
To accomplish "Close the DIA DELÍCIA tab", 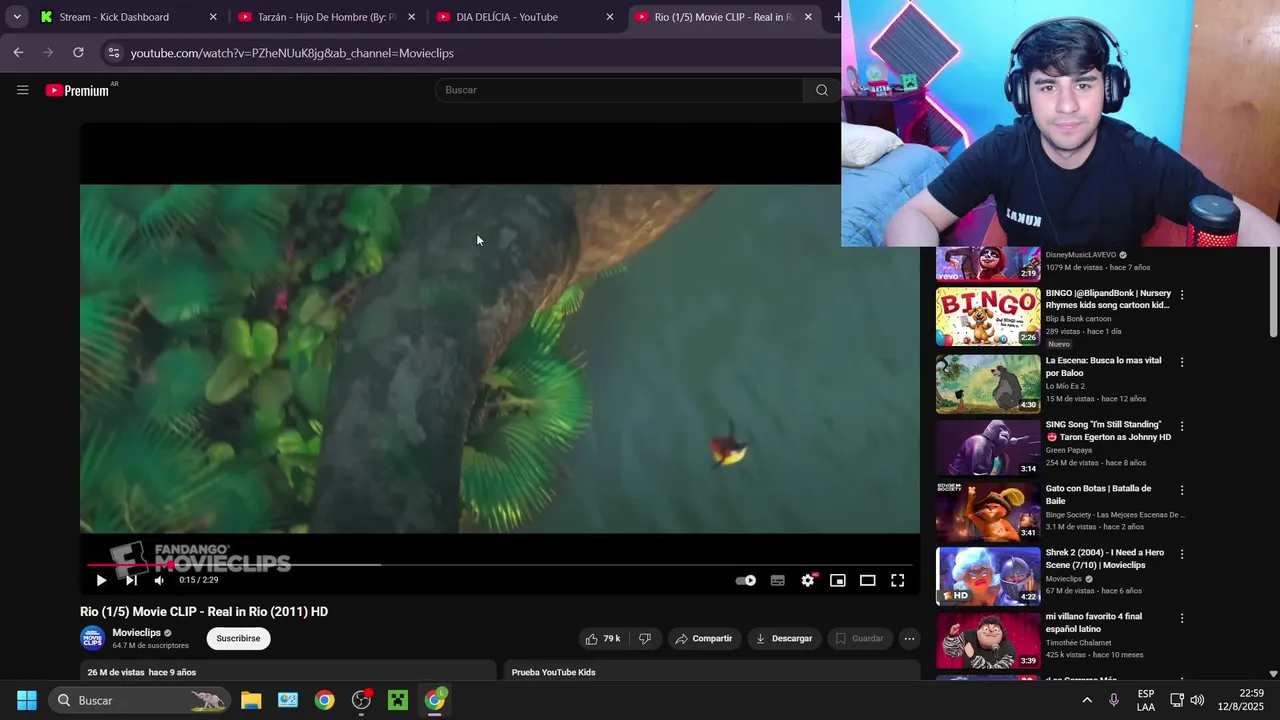I will [610, 17].
